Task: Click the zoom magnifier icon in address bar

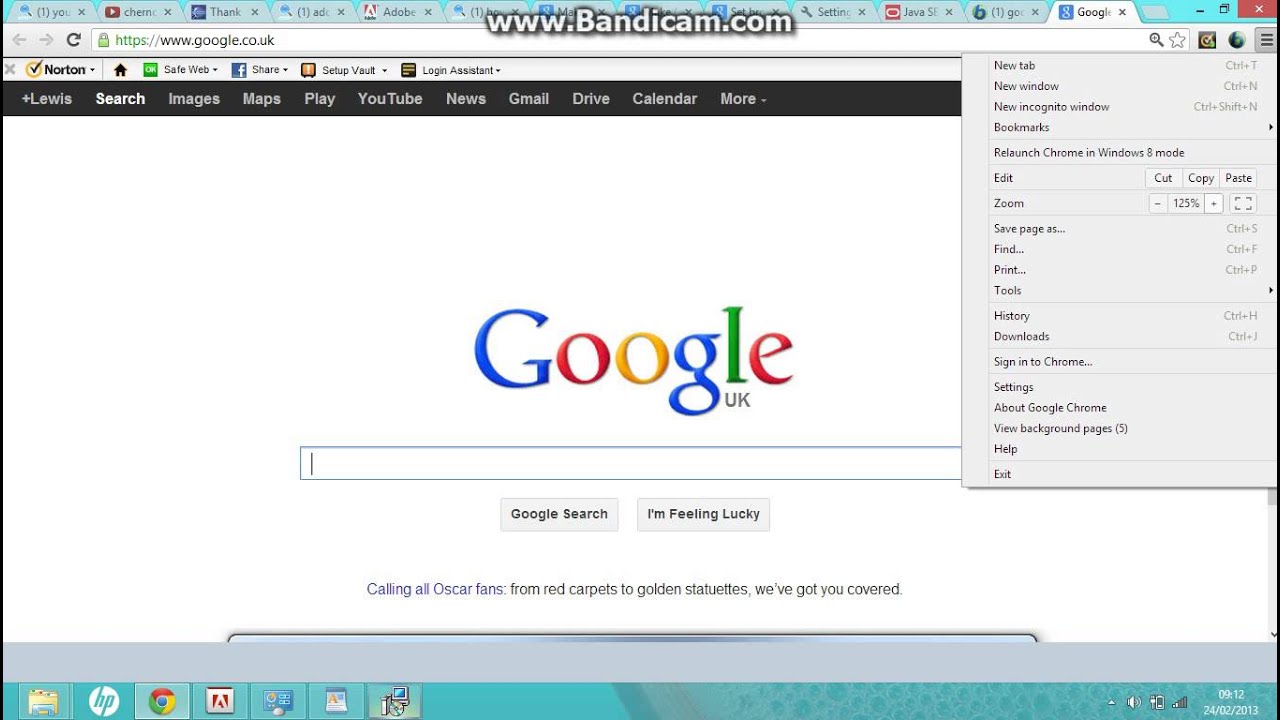Action: click(x=1156, y=40)
